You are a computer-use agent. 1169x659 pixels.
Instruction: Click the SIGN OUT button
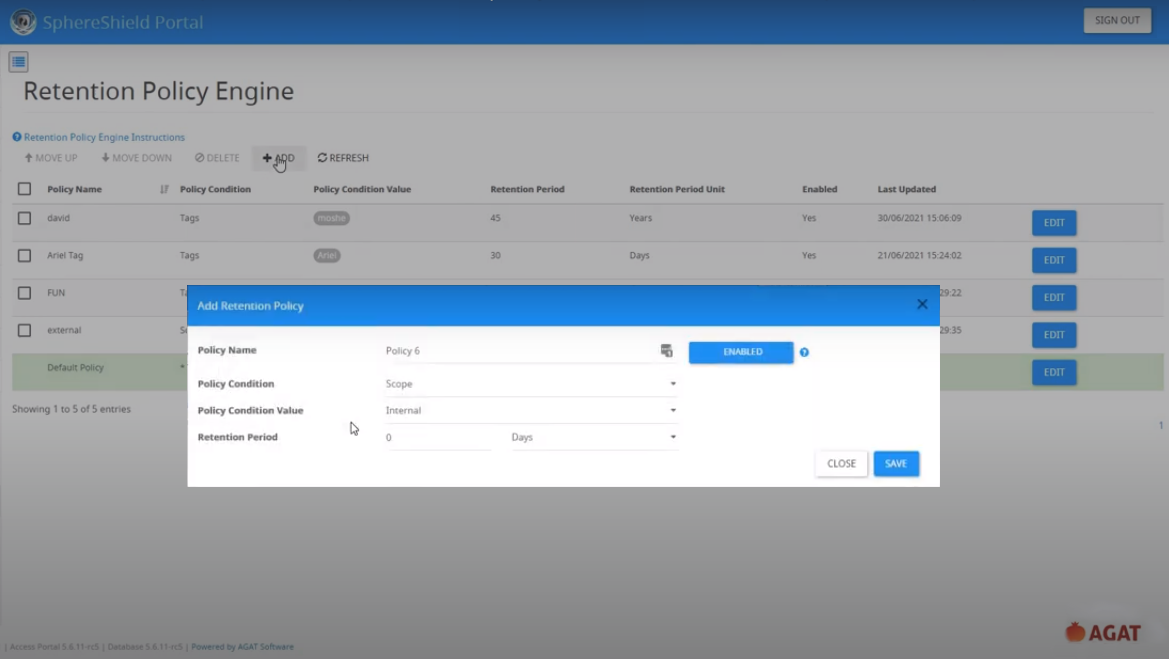(x=1117, y=20)
